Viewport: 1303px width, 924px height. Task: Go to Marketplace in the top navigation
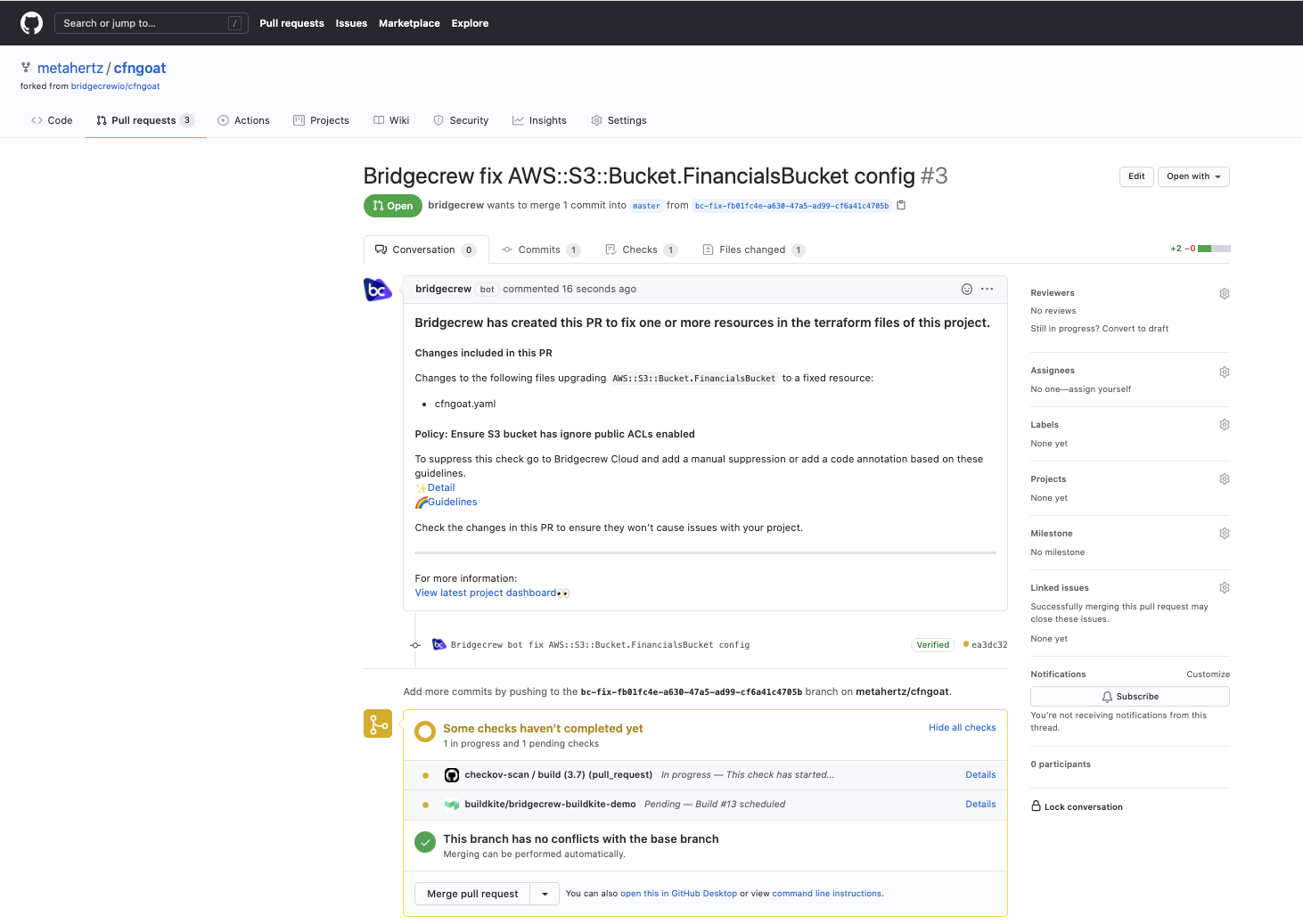[x=409, y=23]
